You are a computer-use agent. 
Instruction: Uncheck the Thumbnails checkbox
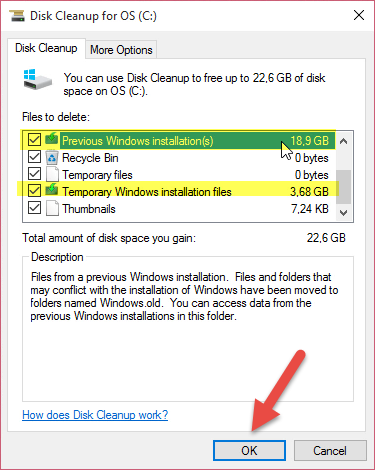pyautogui.click(x=34, y=208)
